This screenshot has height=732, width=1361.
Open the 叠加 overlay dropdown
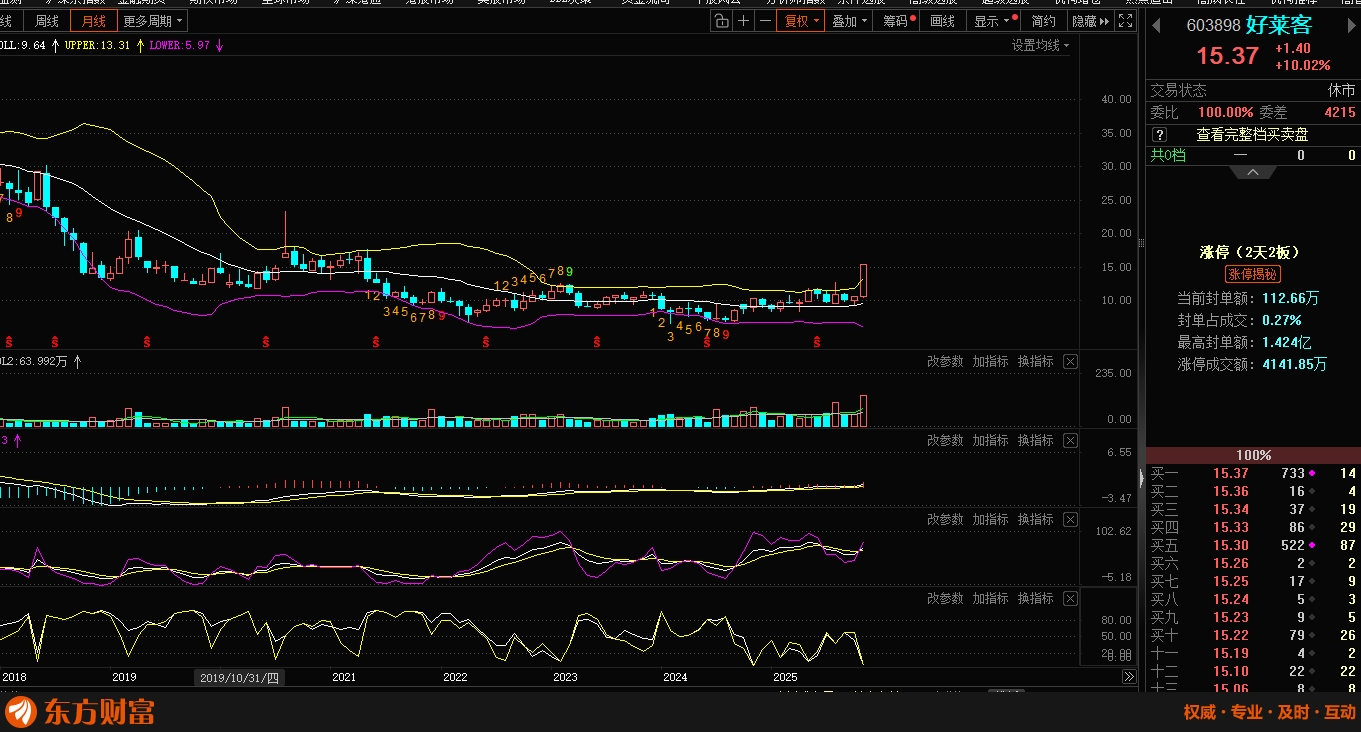pyautogui.click(x=850, y=21)
